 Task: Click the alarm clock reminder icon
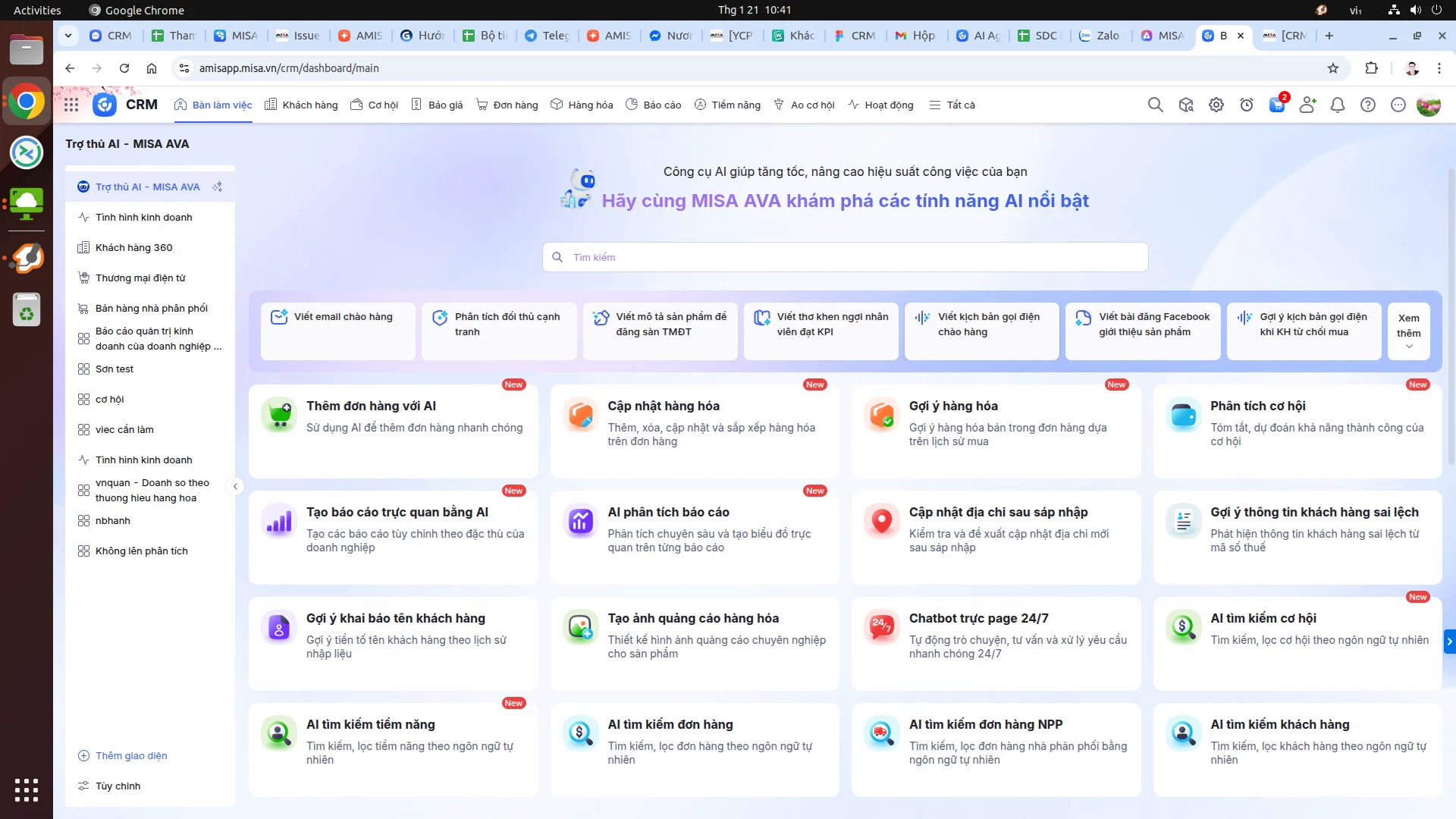pyautogui.click(x=1247, y=105)
